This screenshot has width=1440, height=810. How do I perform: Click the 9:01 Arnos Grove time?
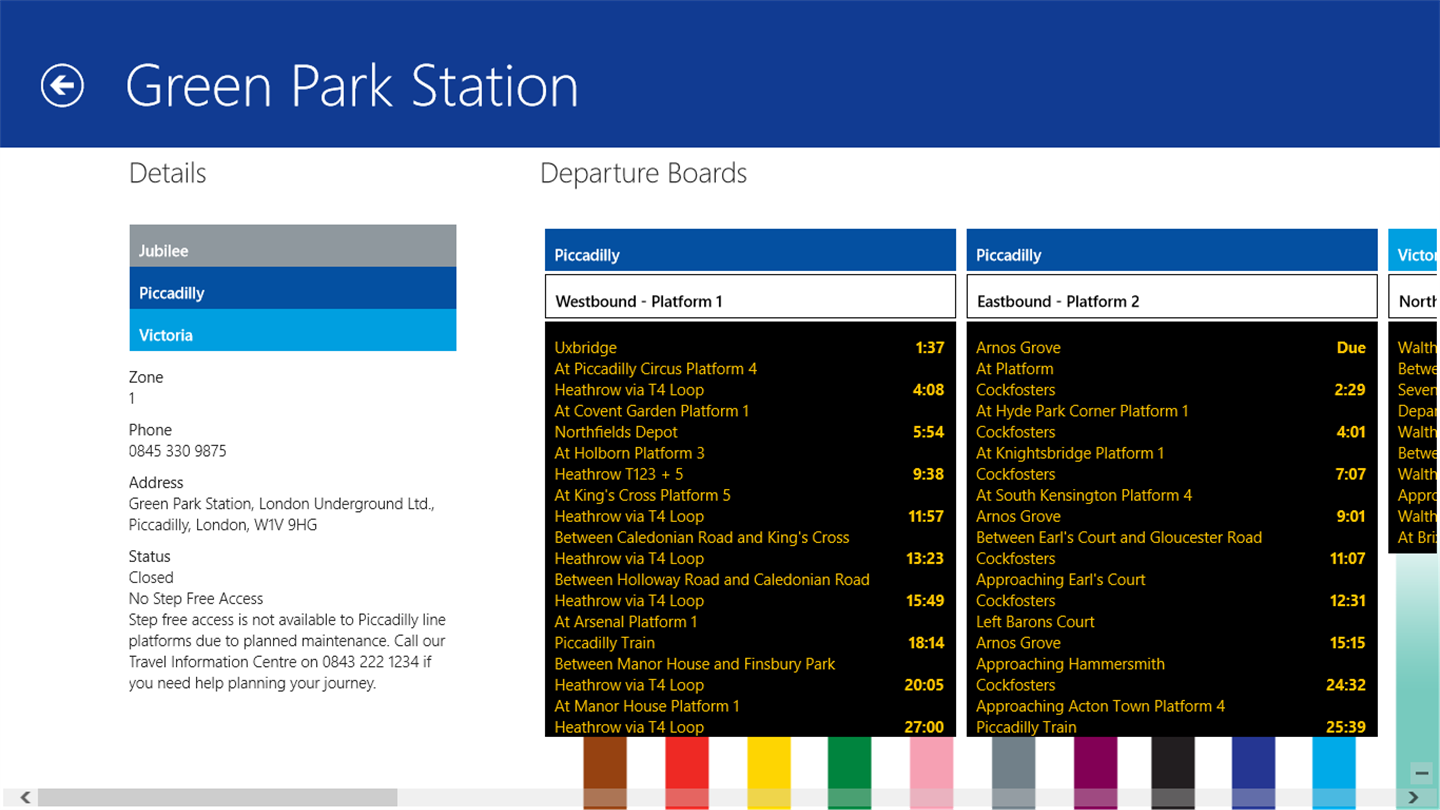coord(1350,516)
